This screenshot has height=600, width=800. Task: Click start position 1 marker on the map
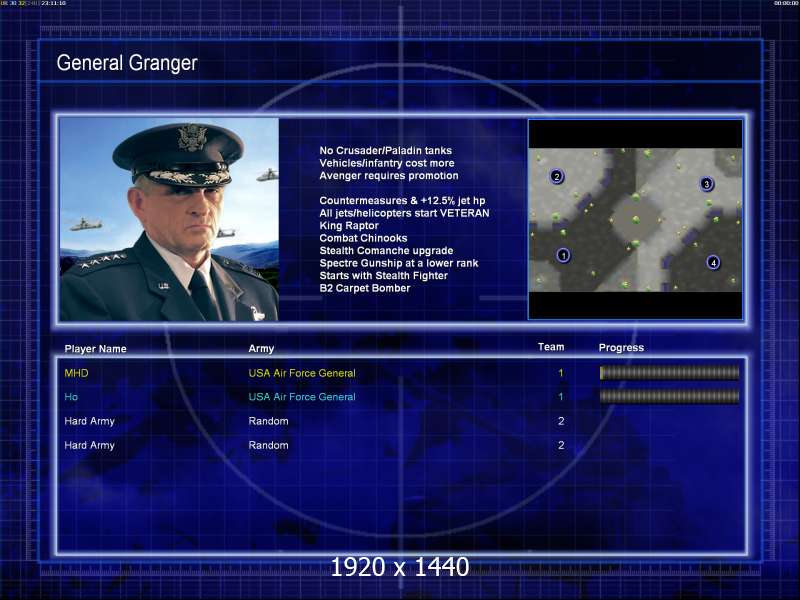pos(563,255)
